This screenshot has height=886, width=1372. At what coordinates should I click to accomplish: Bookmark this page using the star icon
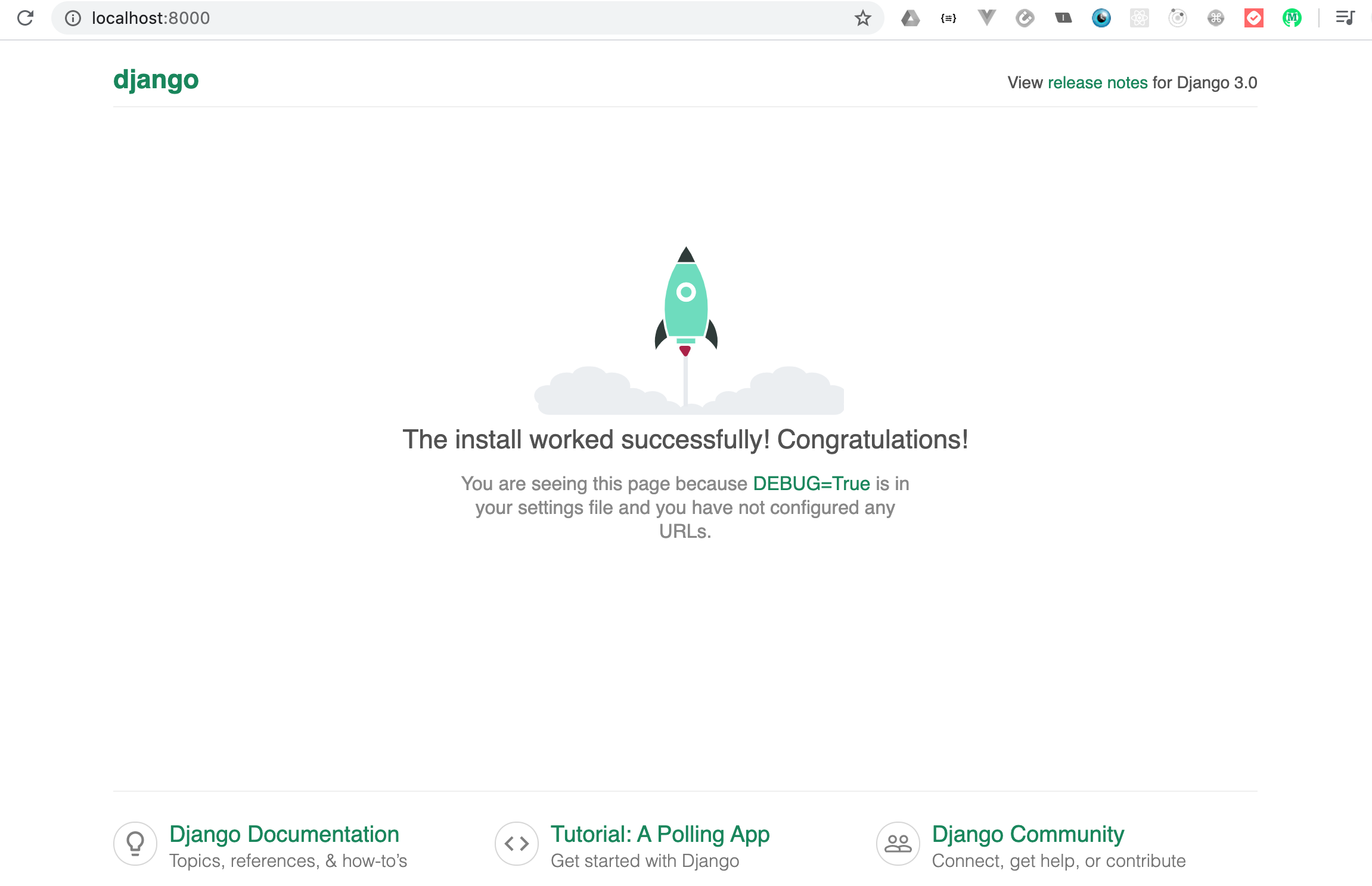[x=862, y=18]
